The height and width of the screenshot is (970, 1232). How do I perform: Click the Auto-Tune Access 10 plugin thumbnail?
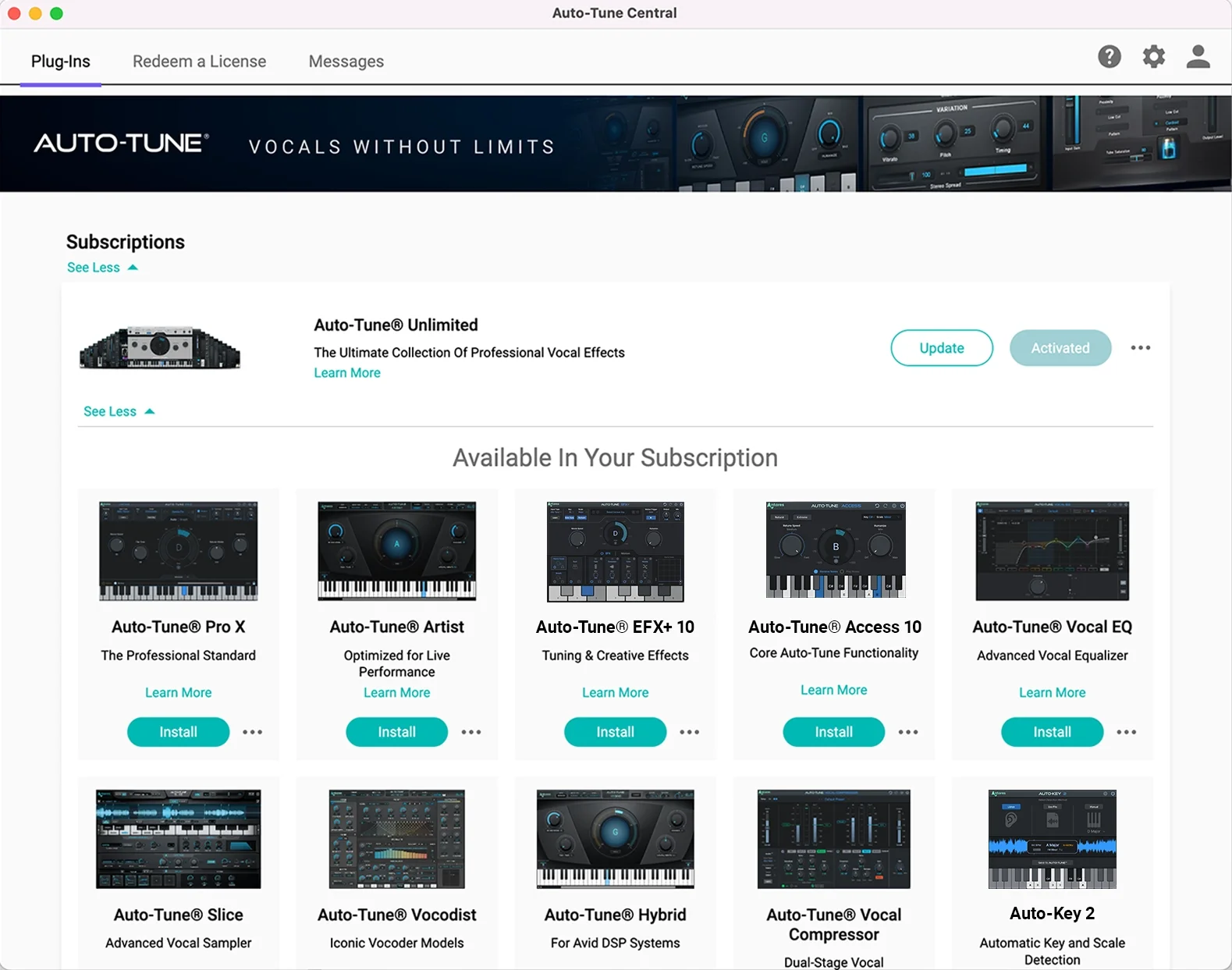pyautogui.click(x=835, y=550)
